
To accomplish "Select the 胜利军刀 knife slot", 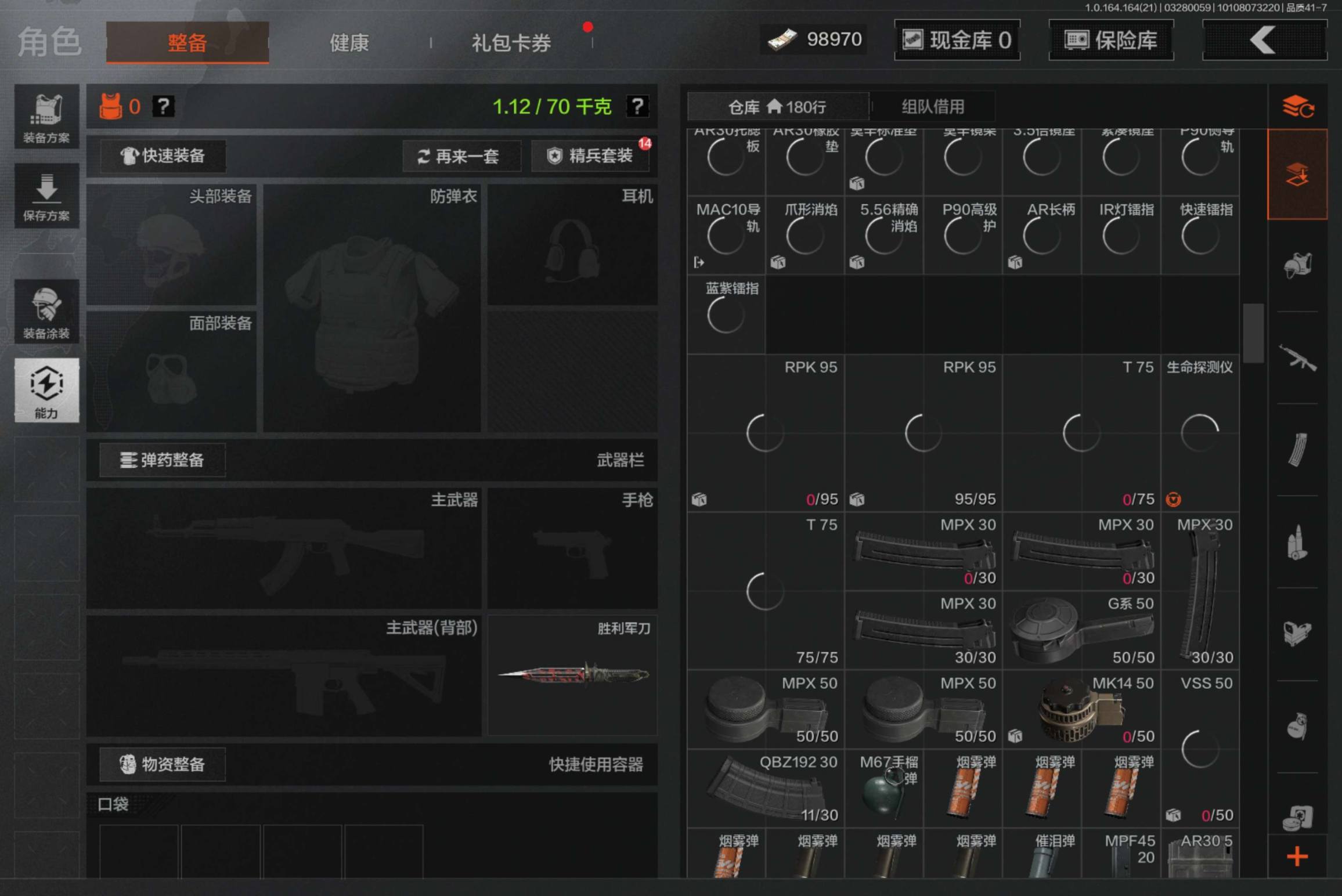I will 572,675.
